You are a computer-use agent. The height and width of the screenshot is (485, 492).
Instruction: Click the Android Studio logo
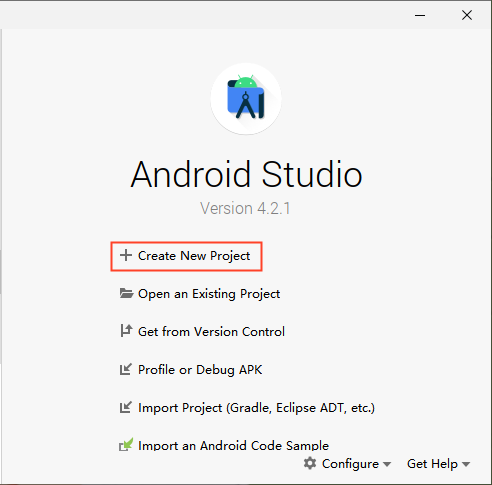coord(246,99)
